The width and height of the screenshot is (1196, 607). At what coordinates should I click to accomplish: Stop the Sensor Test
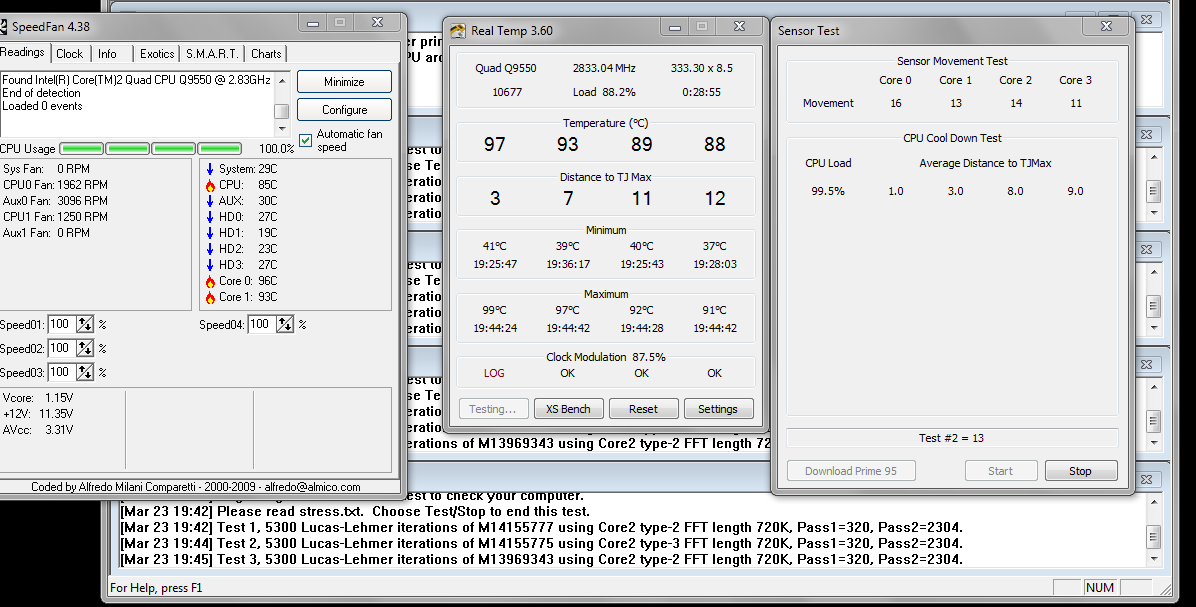[1080, 471]
